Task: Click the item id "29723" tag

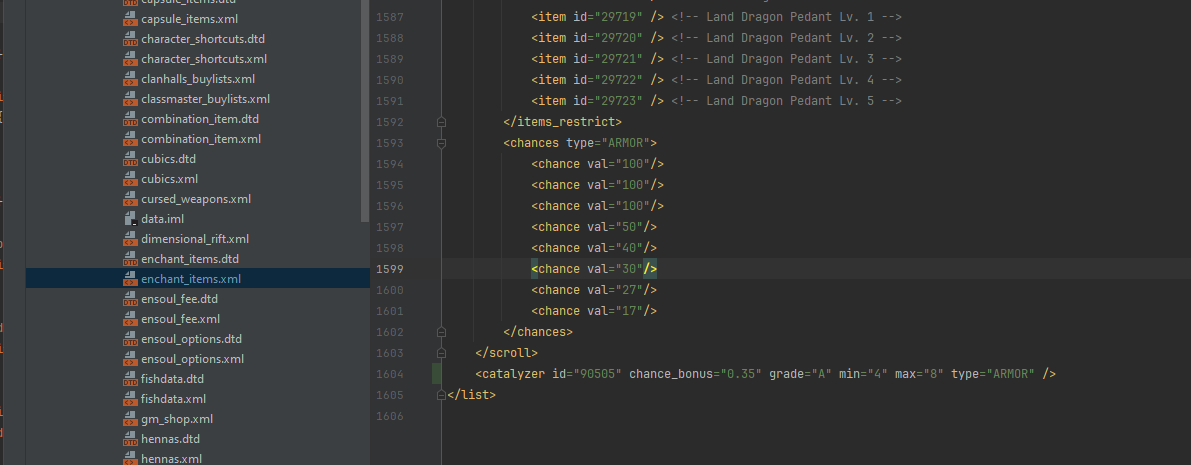Action: click(598, 101)
